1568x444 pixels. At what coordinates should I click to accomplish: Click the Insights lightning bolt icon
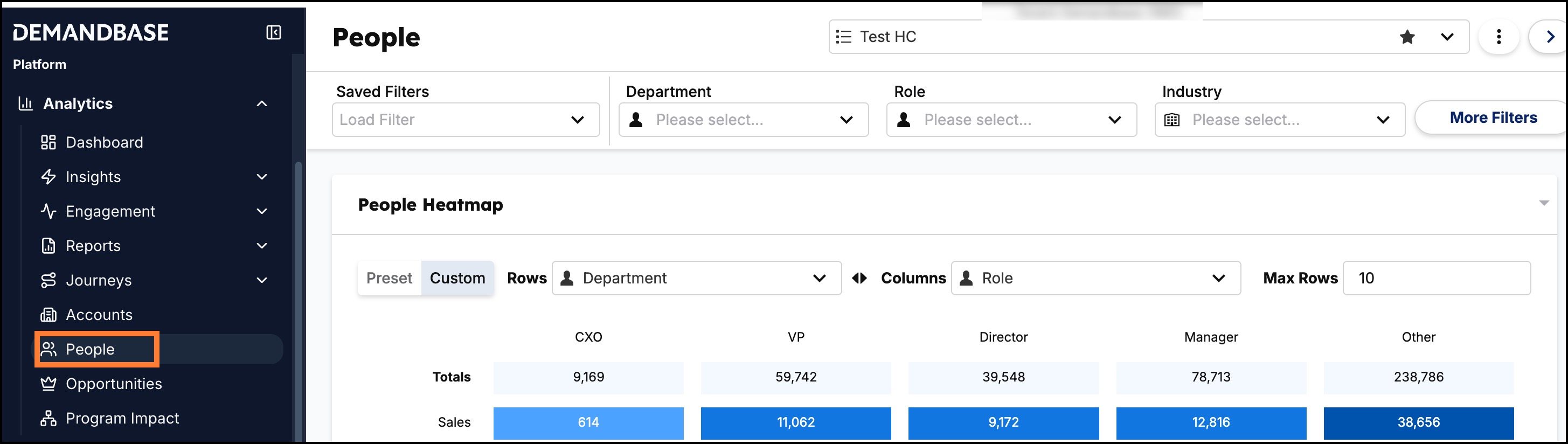coord(48,177)
